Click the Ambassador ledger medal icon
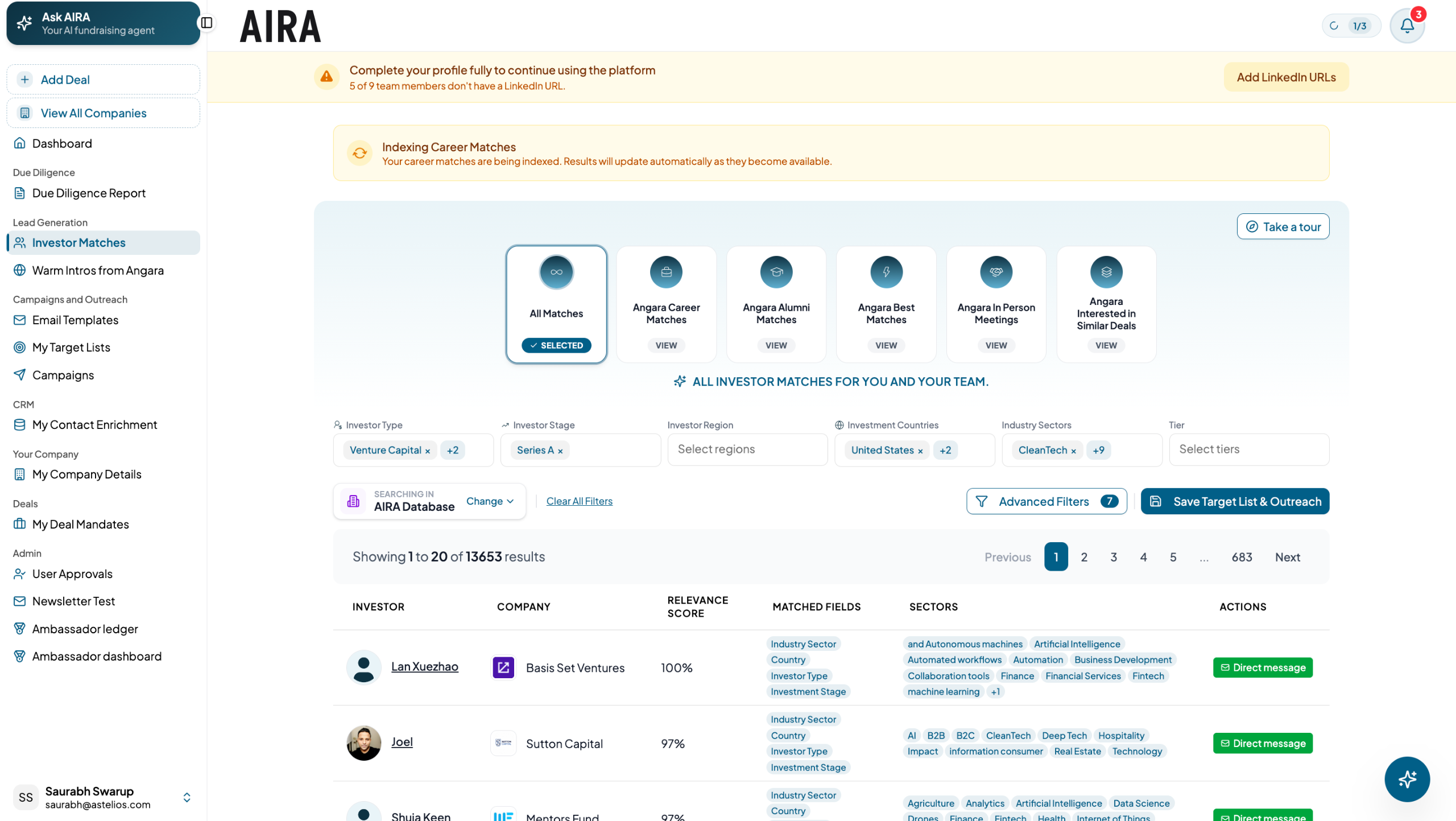 [x=20, y=629]
